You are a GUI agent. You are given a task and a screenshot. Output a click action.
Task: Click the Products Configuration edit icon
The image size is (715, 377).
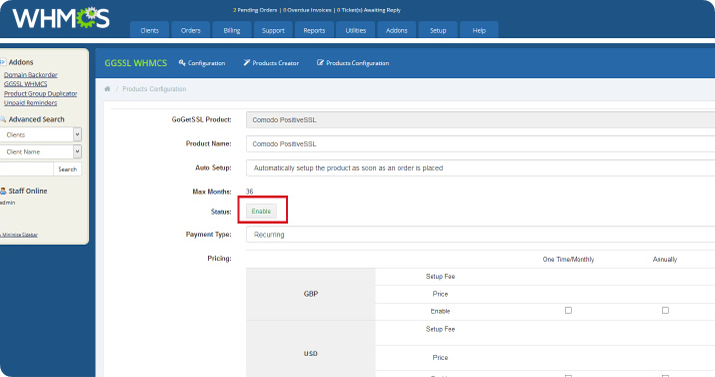321,62
